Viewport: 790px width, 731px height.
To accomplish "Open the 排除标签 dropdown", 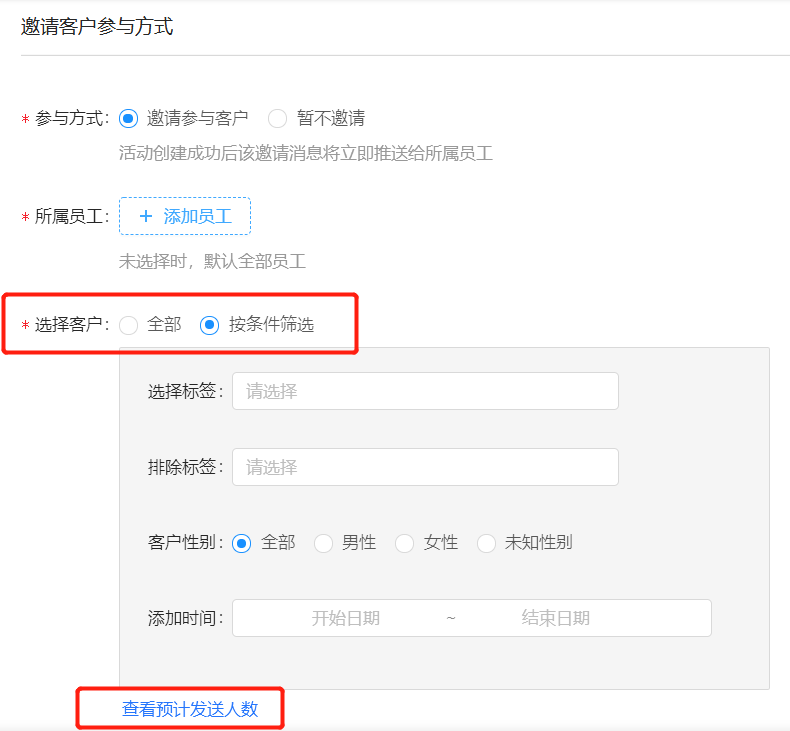I will [425, 467].
